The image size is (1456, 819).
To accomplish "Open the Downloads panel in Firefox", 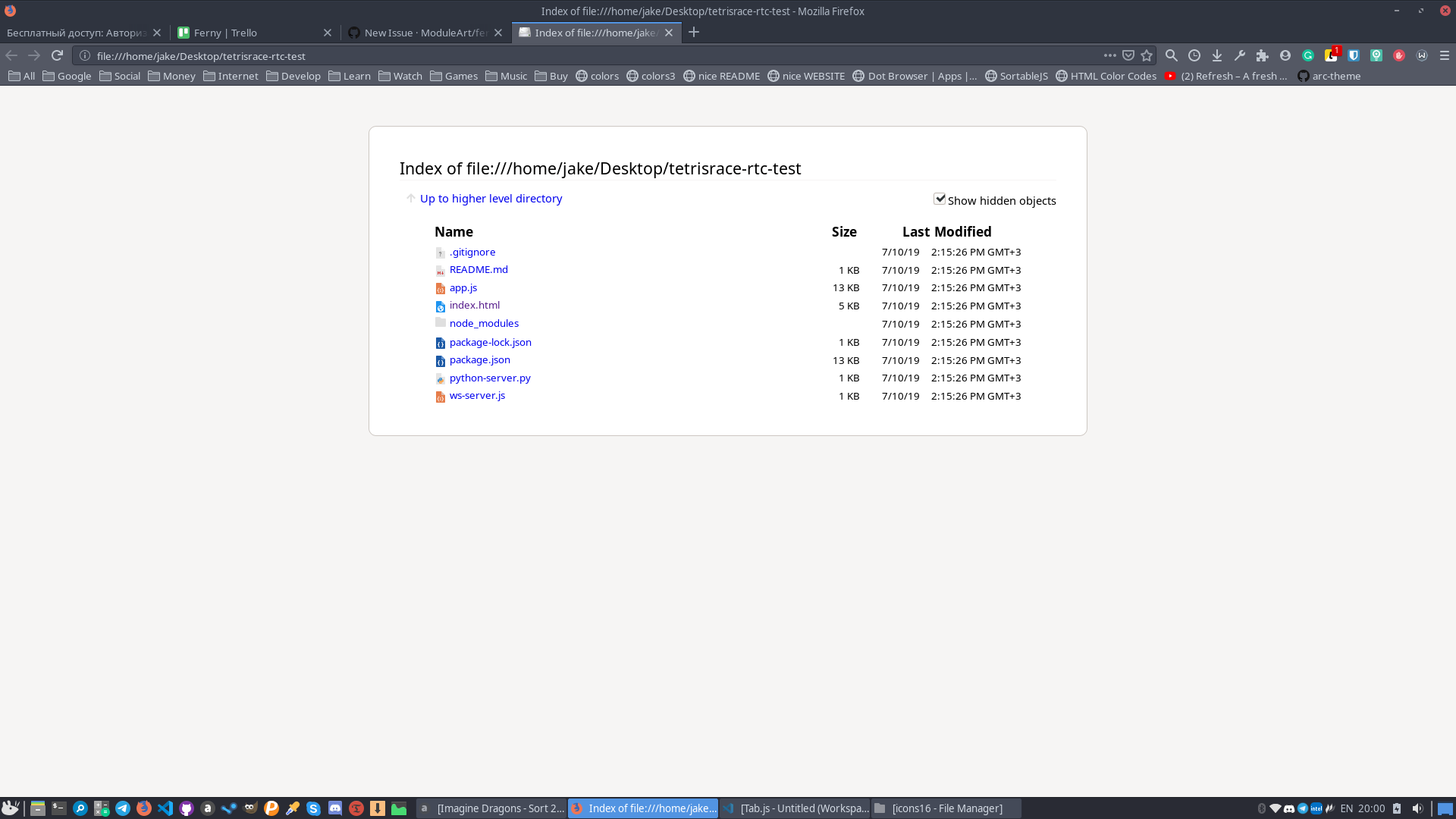I will pos(1218,55).
